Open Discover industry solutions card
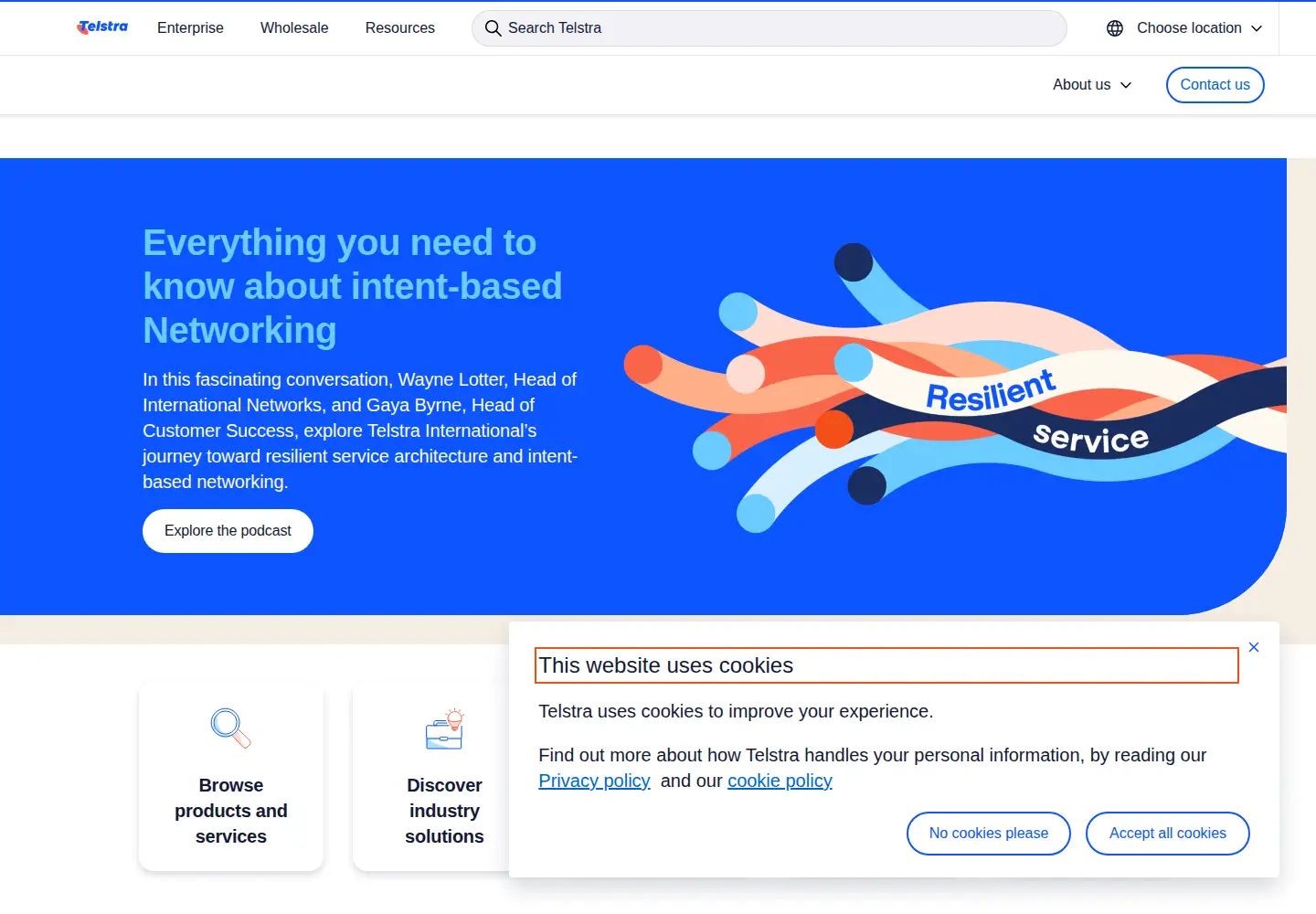 [431, 776]
